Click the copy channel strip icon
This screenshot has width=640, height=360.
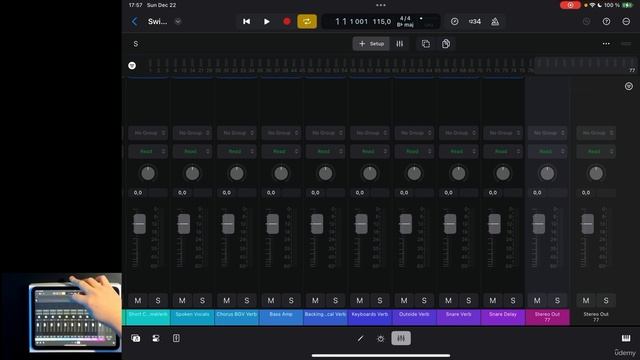(426, 44)
